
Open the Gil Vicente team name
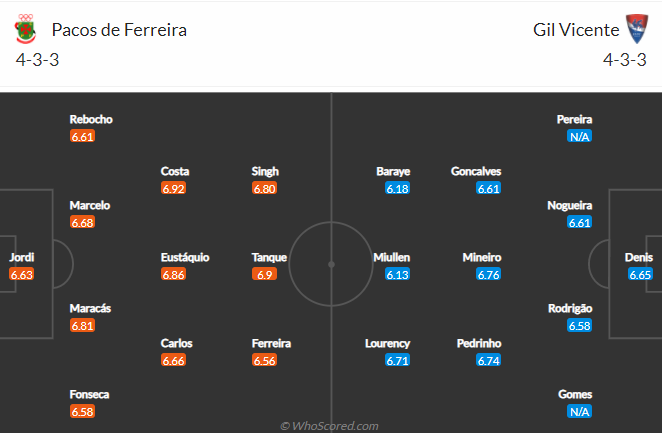coord(576,30)
